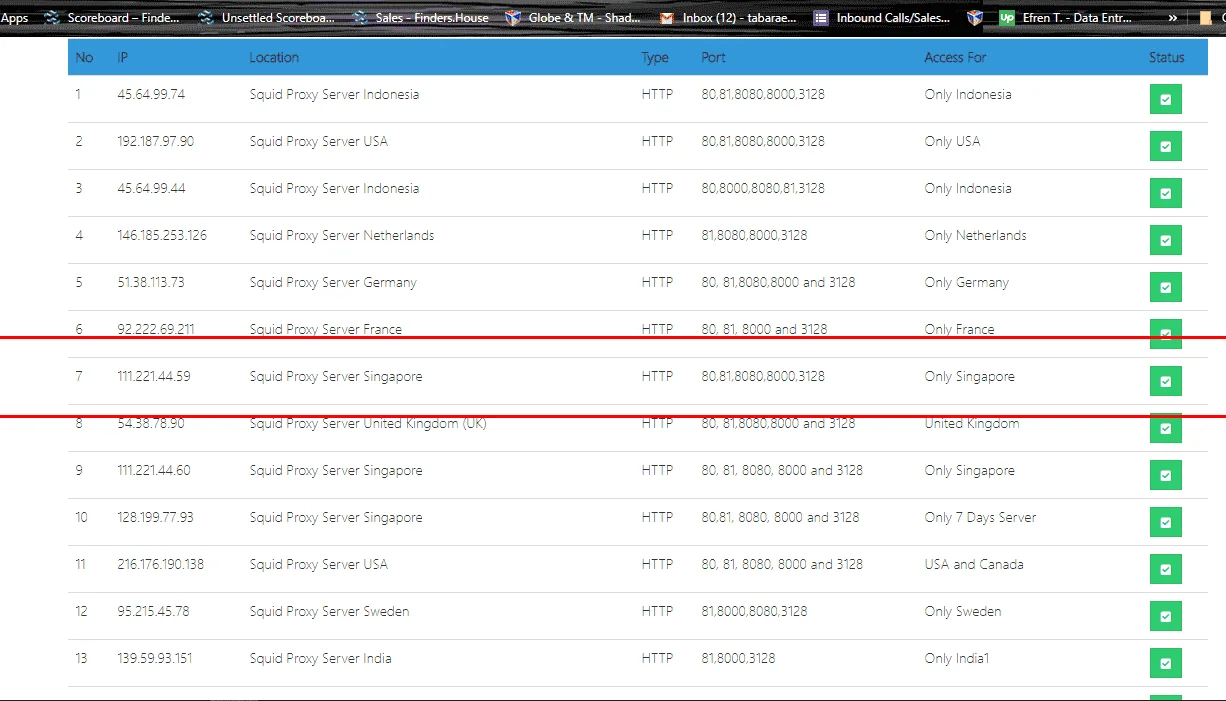The image size is (1226, 701).
Task: Click the 'USA and Canada' access cell
Action: tap(974, 564)
